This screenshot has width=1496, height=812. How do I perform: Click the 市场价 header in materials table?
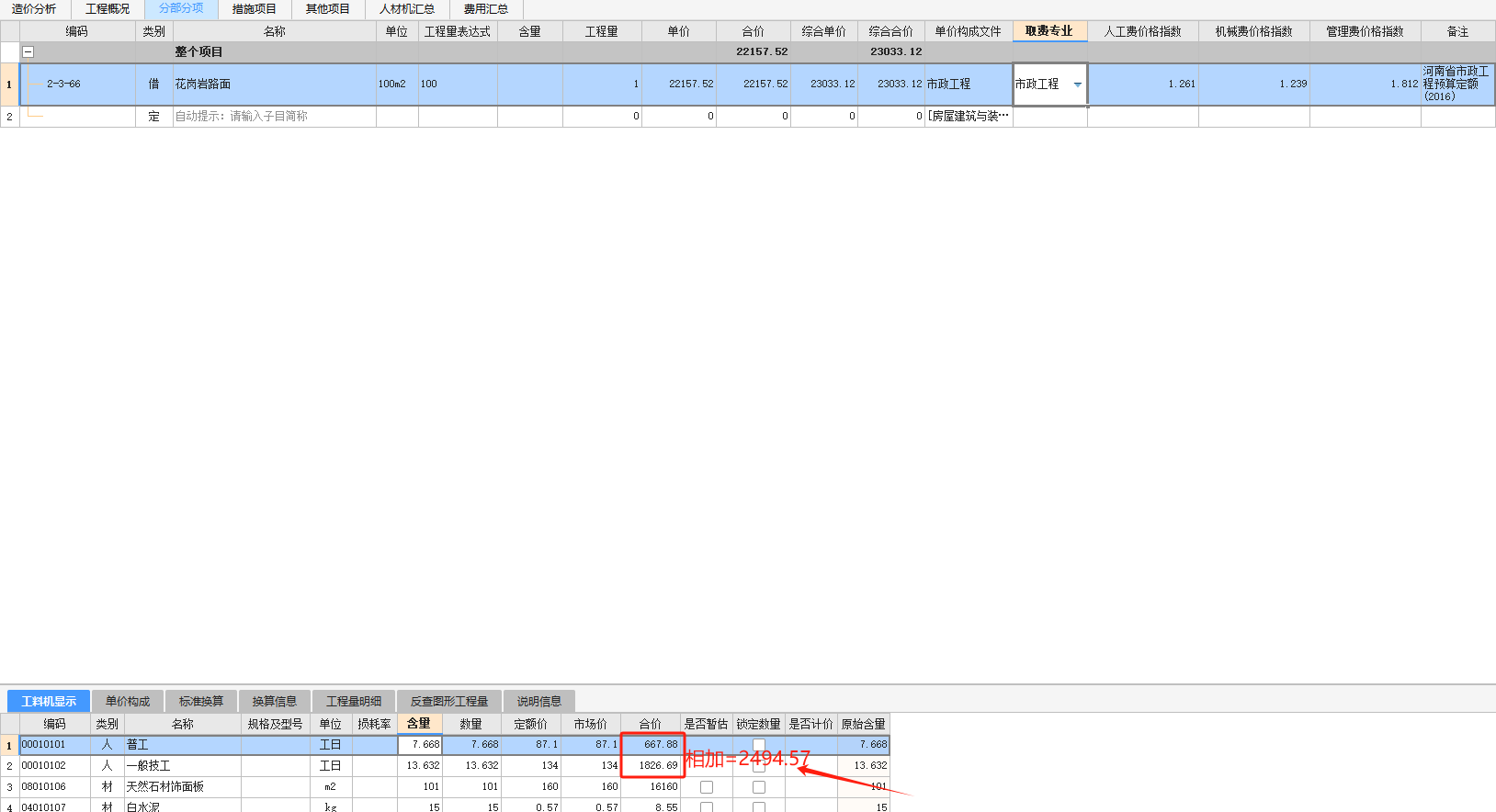coord(591,724)
